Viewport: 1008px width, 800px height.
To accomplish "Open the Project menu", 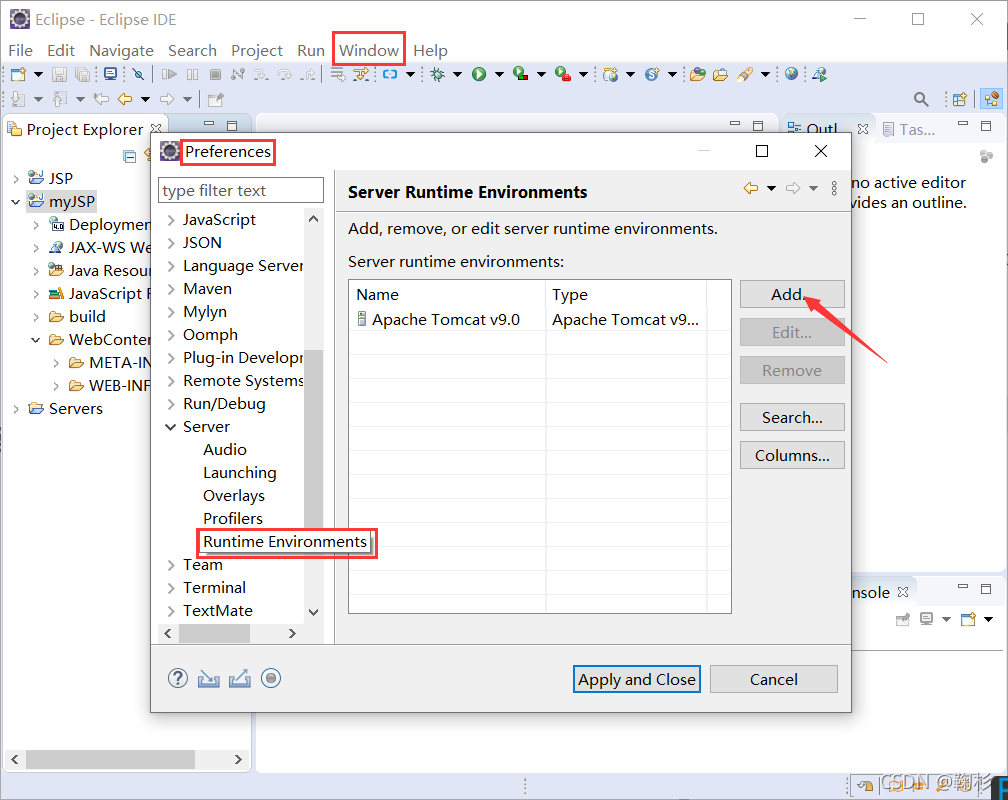I will click(256, 51).
